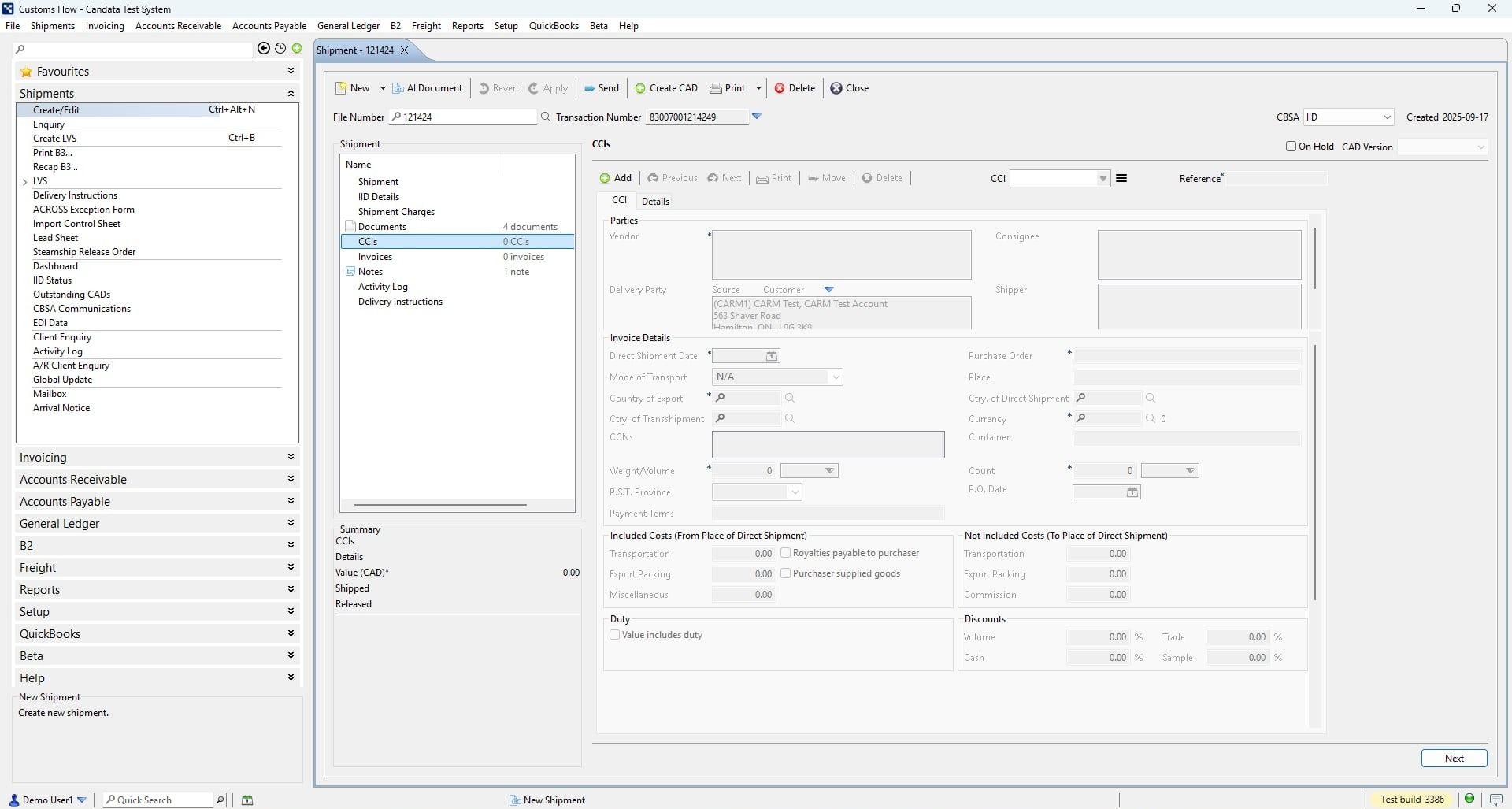The height and width of the screenshot is (809, 1512).
Task: Open the AI Document tool
Action: pyautogui.click(x=428, y=88)
